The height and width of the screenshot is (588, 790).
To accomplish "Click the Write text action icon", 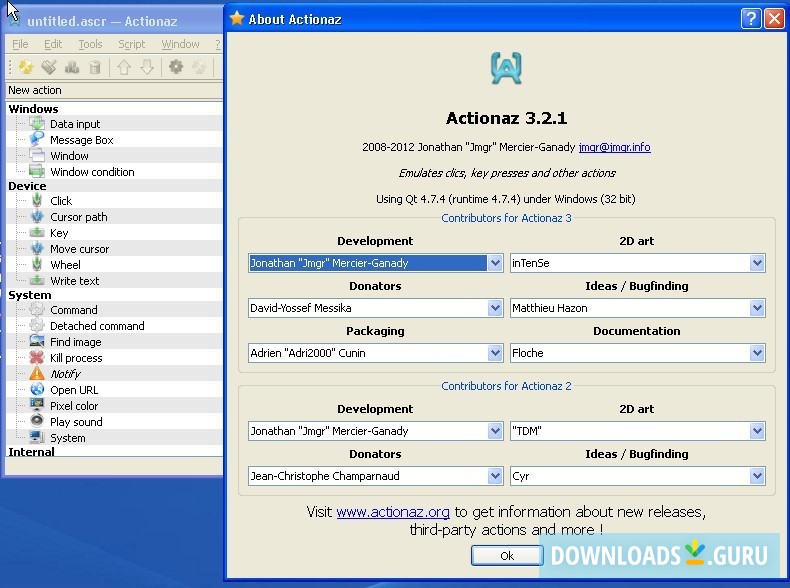I will click(x=37, y=281).
